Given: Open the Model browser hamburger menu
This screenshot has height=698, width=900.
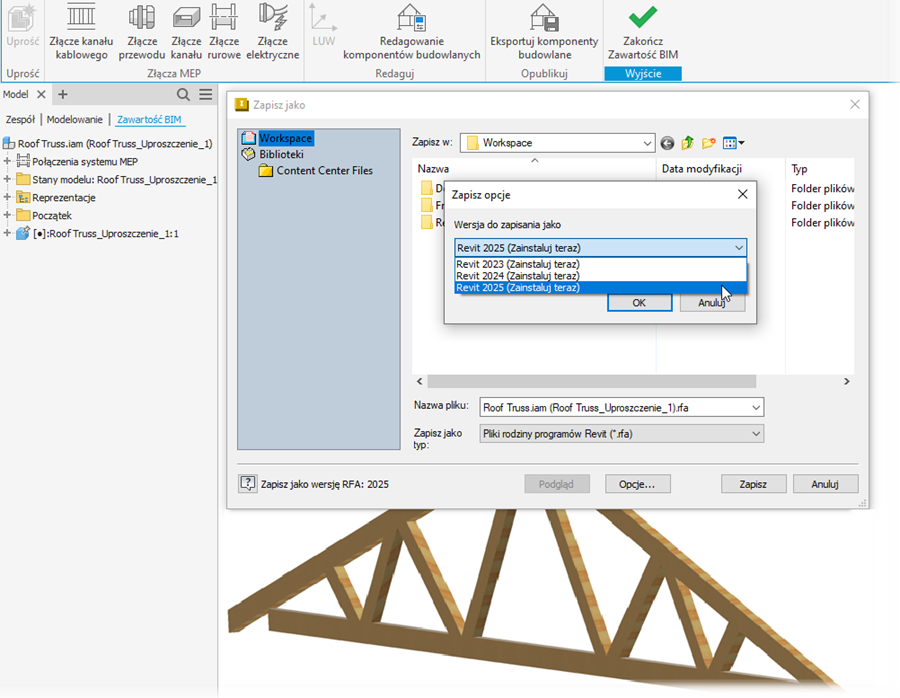Looking at the screenshot, I should 206,95.
